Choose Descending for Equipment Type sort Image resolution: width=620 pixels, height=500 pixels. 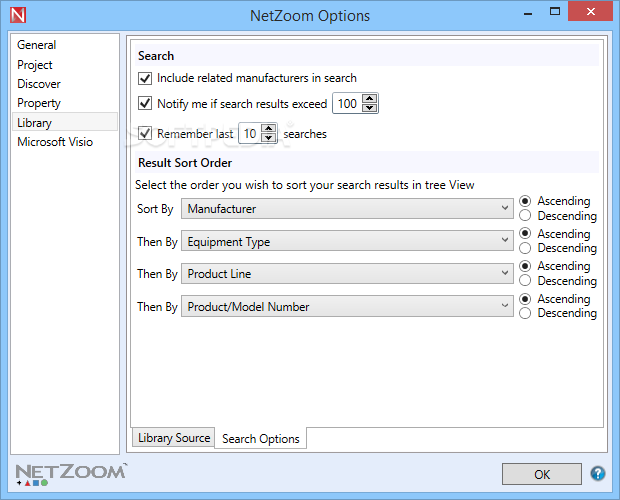click(524, 248)
